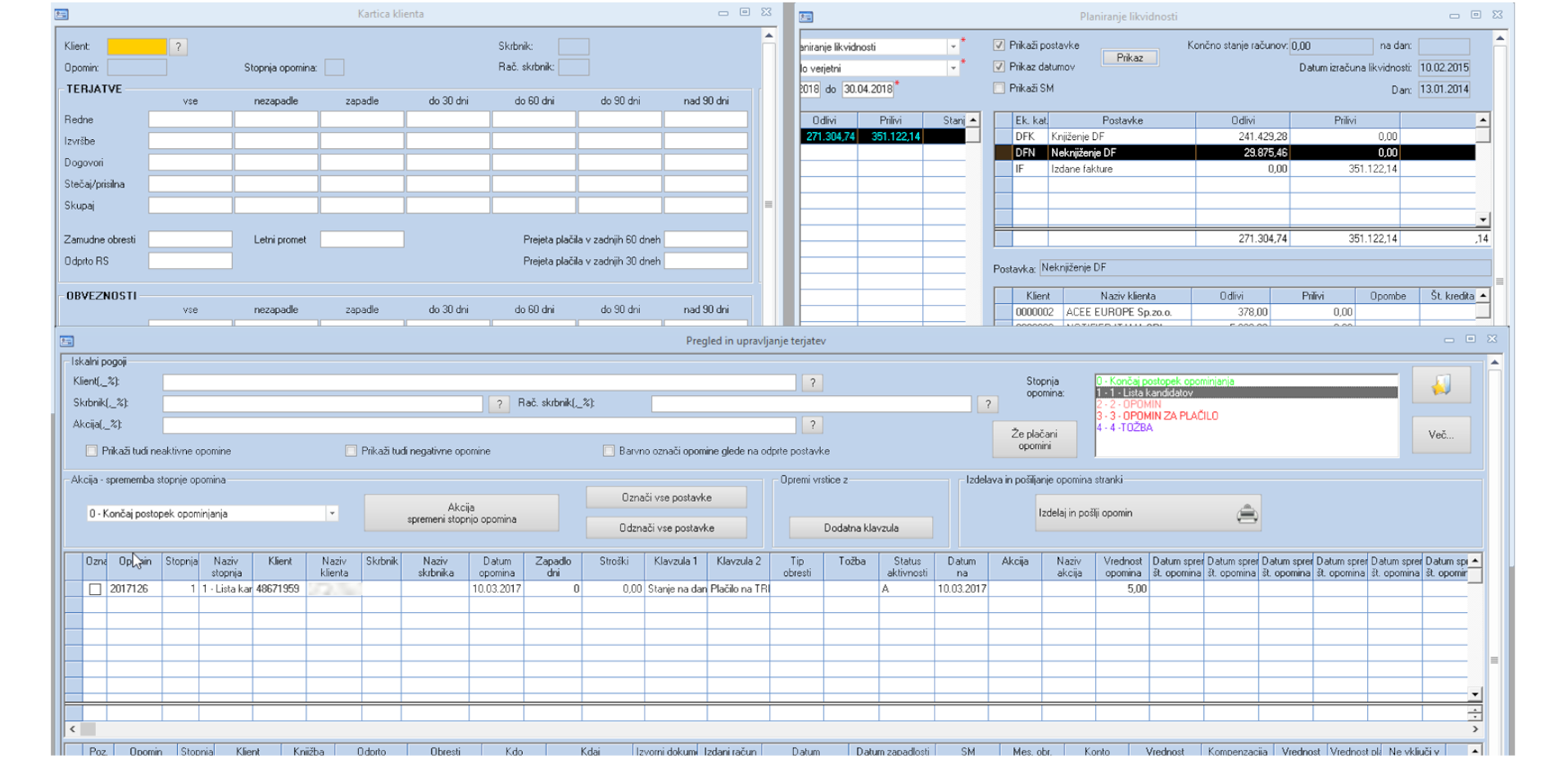1568x759 pixels.
Task: Click the folder icon button above Več...
Action: coord(1440,386)
